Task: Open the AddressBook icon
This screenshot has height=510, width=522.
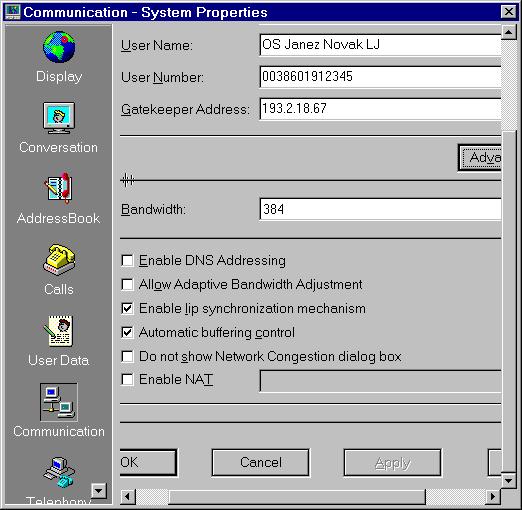Action: pos(59,188)
